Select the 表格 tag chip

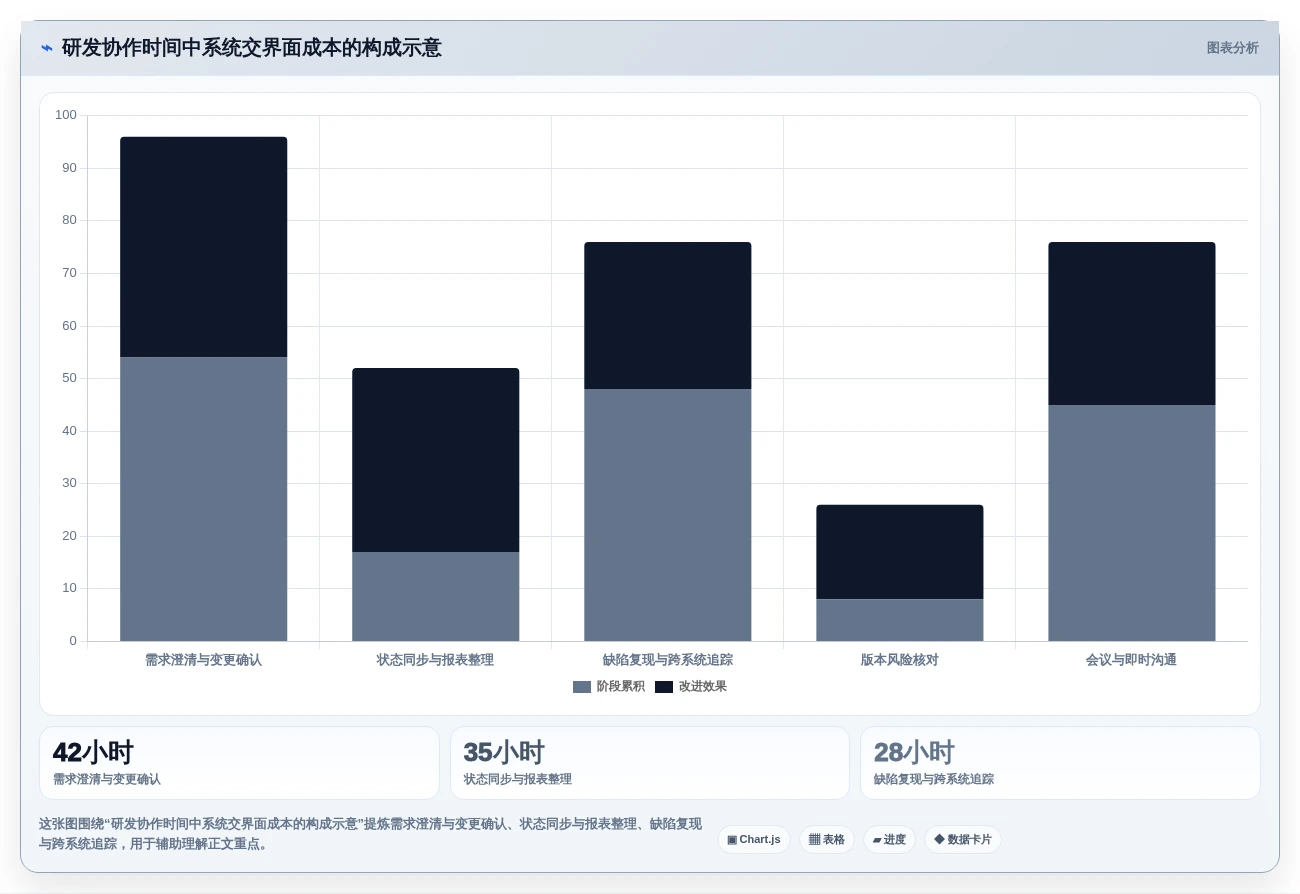[827, 840]
